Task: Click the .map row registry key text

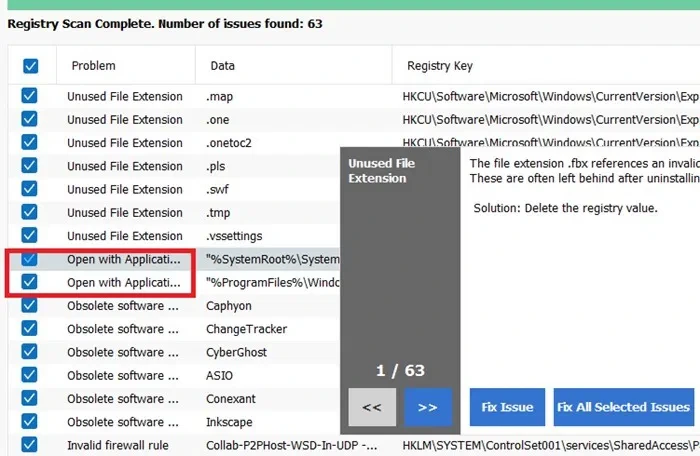Action: tap(550, 96)
